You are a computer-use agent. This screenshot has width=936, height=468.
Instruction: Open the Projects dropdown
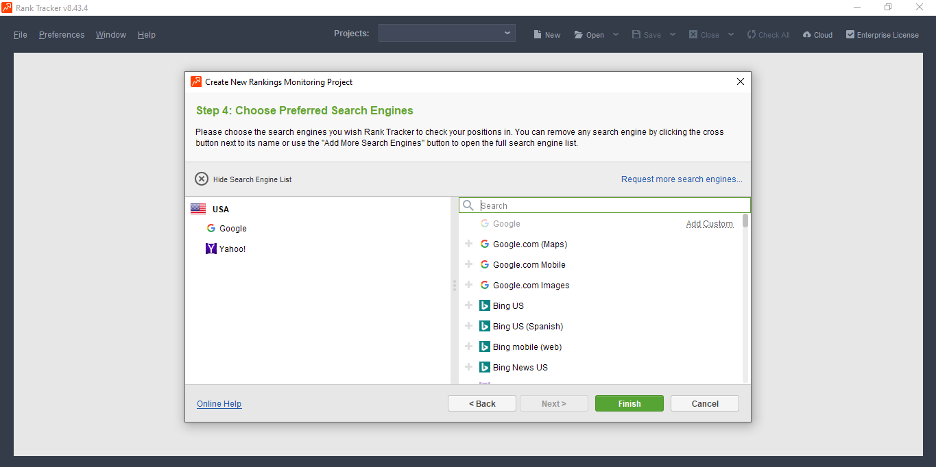[446, 34]
